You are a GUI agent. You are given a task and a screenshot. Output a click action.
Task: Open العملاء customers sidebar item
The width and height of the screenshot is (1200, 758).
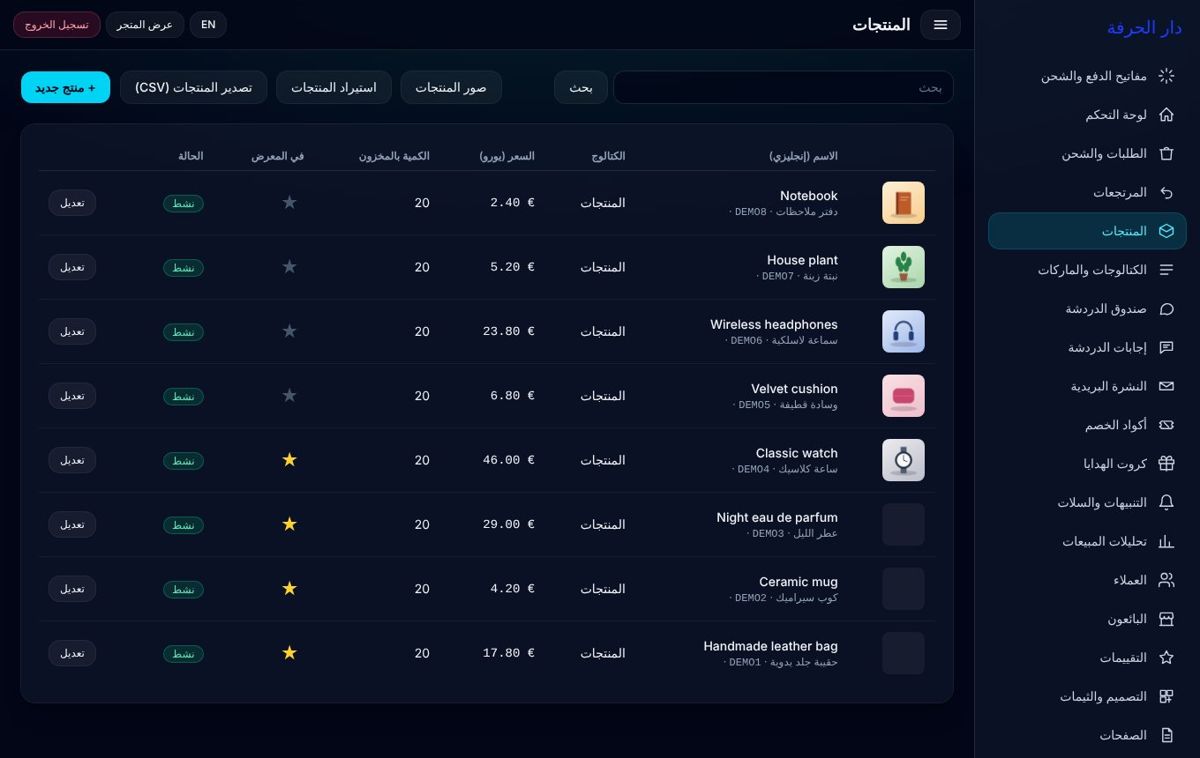(x=1087, y=580)
